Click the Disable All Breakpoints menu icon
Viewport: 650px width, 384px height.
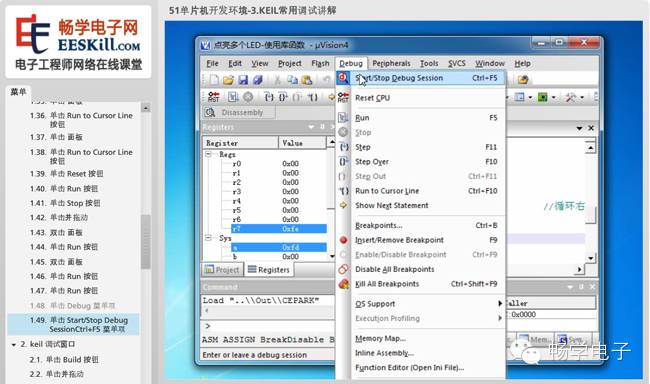344,269
